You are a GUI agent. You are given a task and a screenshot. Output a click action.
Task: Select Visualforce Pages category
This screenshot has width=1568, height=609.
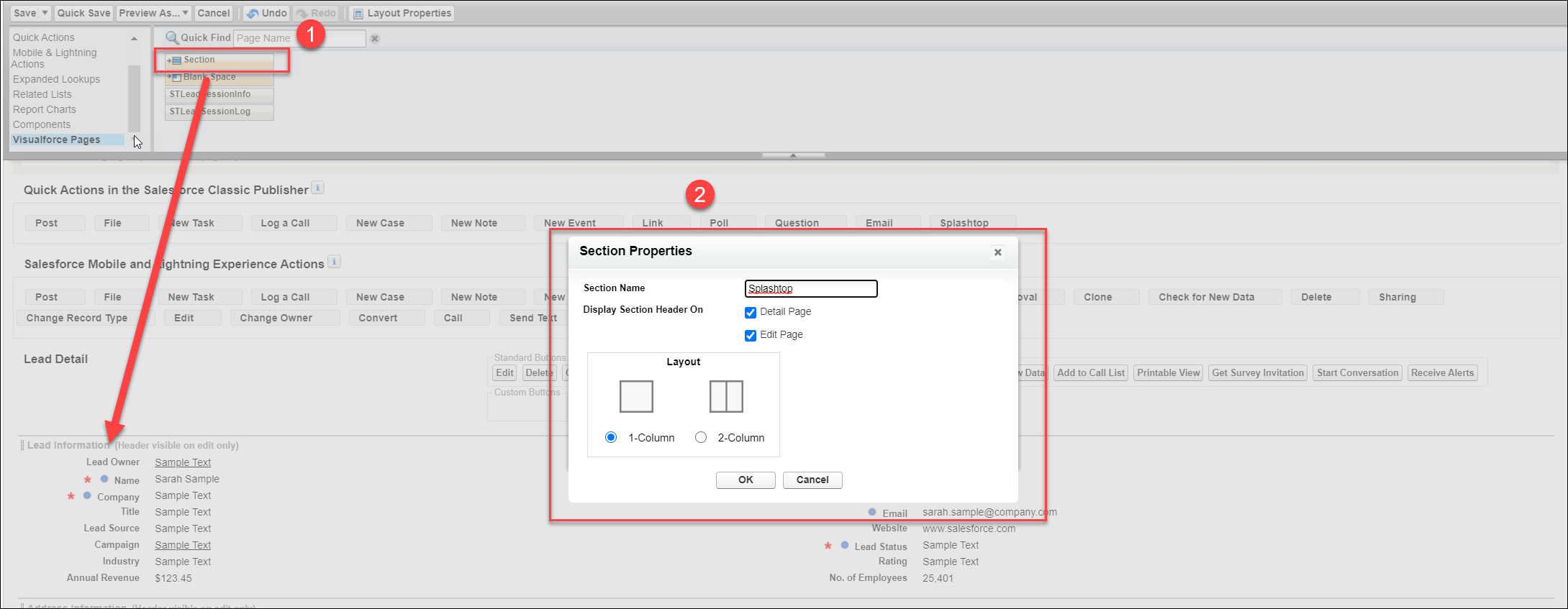pyautogui.click(x=57, y=139)
